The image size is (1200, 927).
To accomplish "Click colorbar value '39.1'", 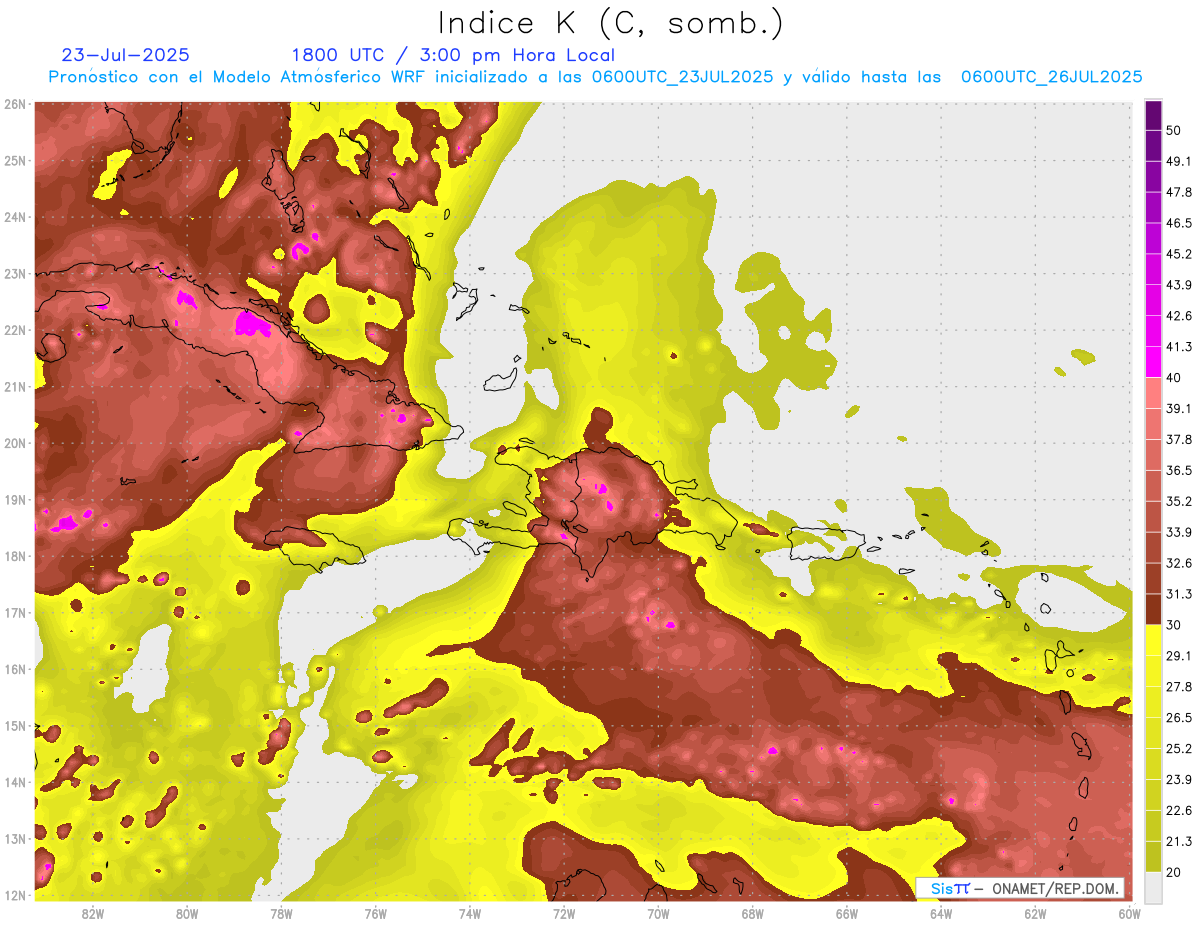I will 1178,408.
